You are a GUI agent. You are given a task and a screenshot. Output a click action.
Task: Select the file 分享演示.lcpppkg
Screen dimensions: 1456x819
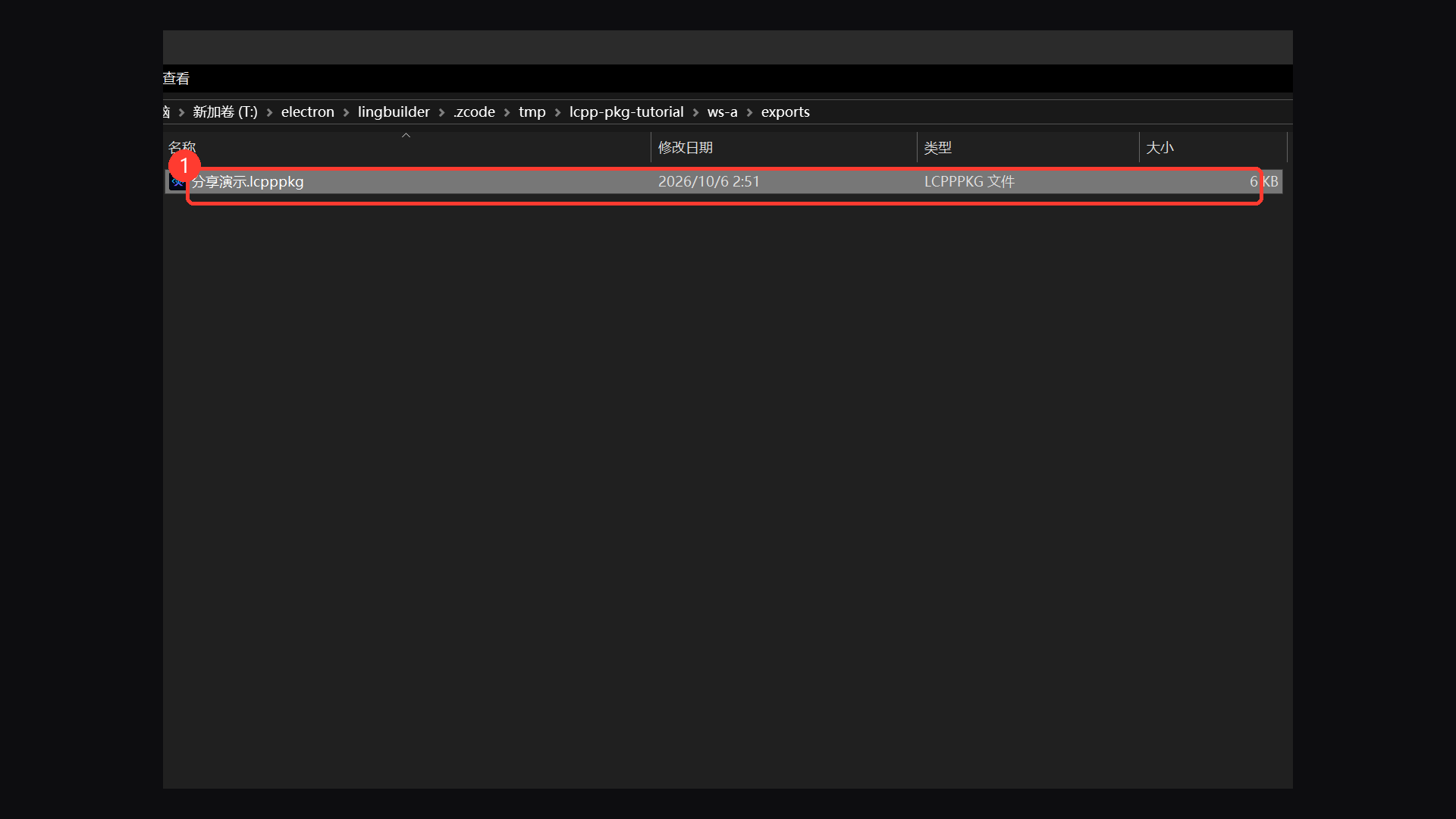click(x=723, y=182)
